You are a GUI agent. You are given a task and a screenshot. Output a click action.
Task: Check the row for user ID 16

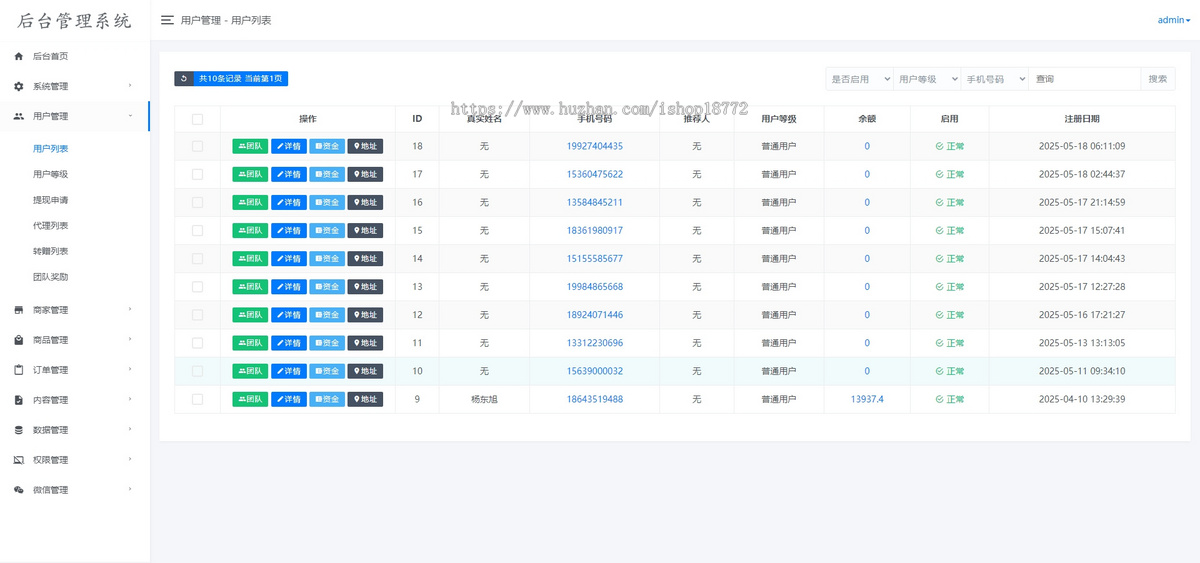pos(197,202)
